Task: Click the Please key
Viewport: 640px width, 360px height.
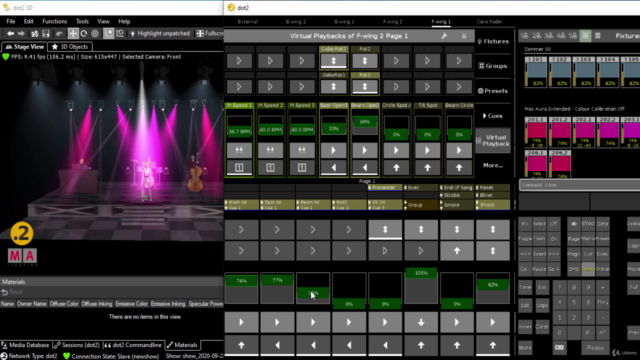Action: [x=595, y=348]
